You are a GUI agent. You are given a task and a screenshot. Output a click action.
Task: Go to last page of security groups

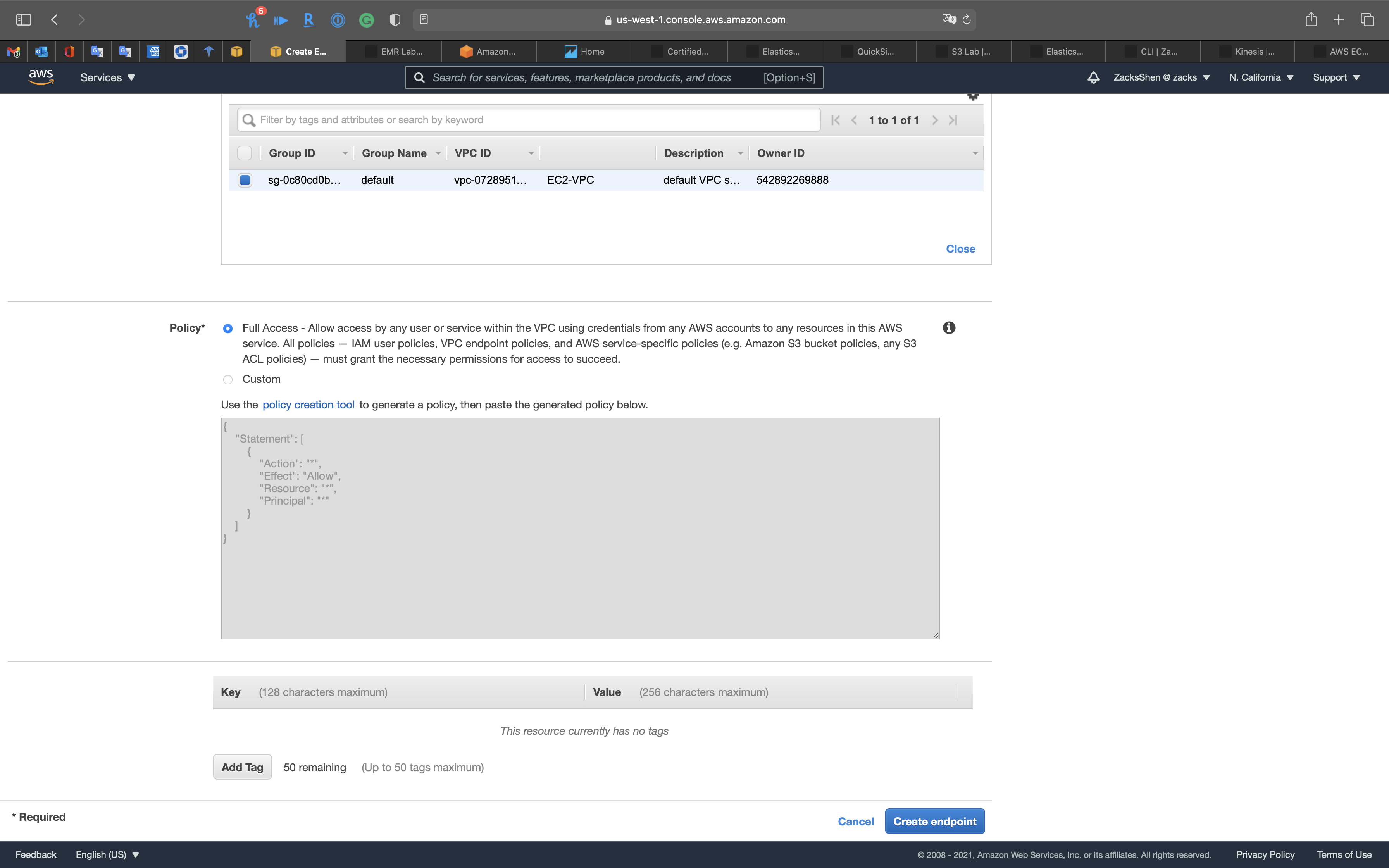click(953, 120)
